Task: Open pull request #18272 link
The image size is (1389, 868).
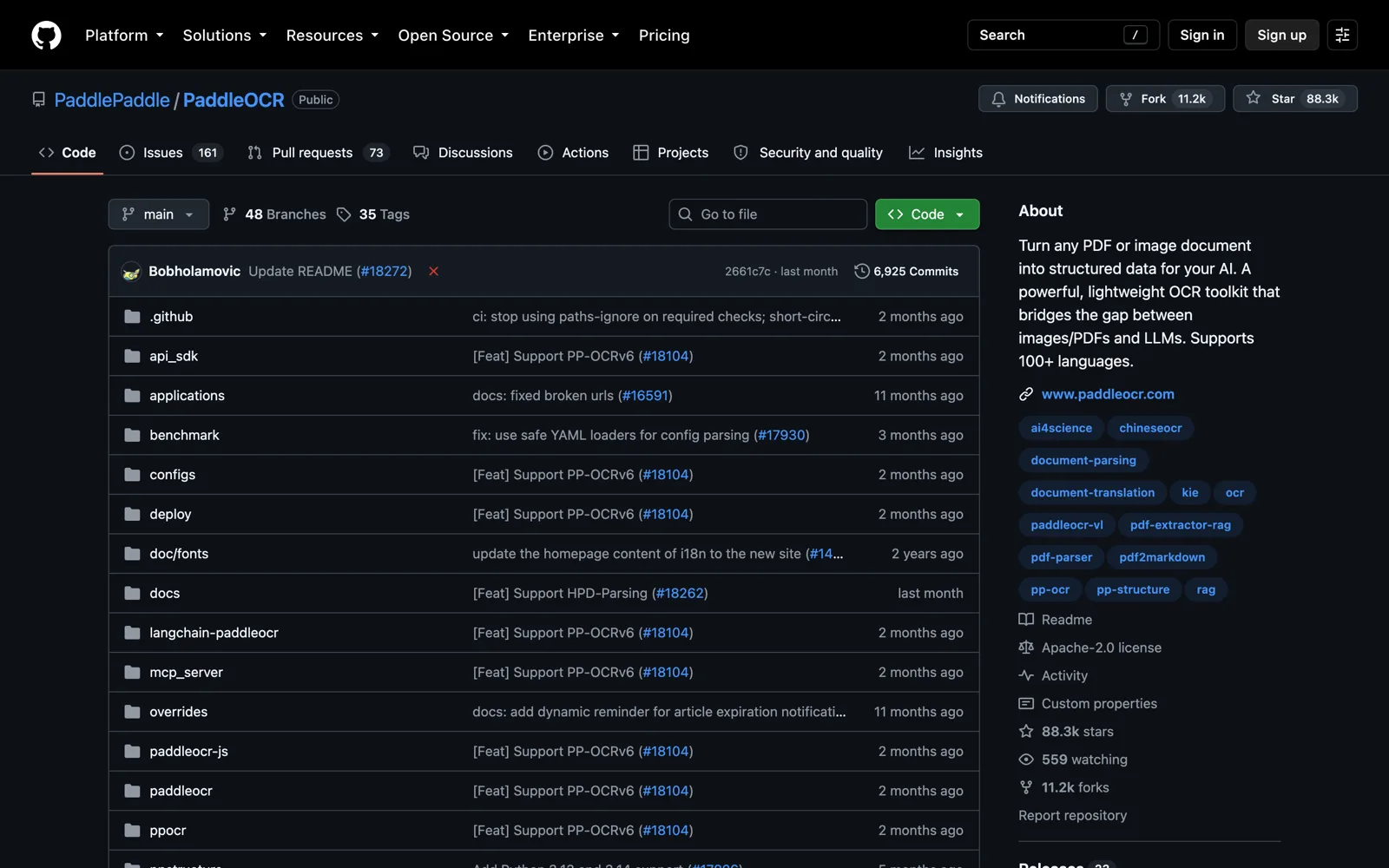Action: (x=385, y=272)
